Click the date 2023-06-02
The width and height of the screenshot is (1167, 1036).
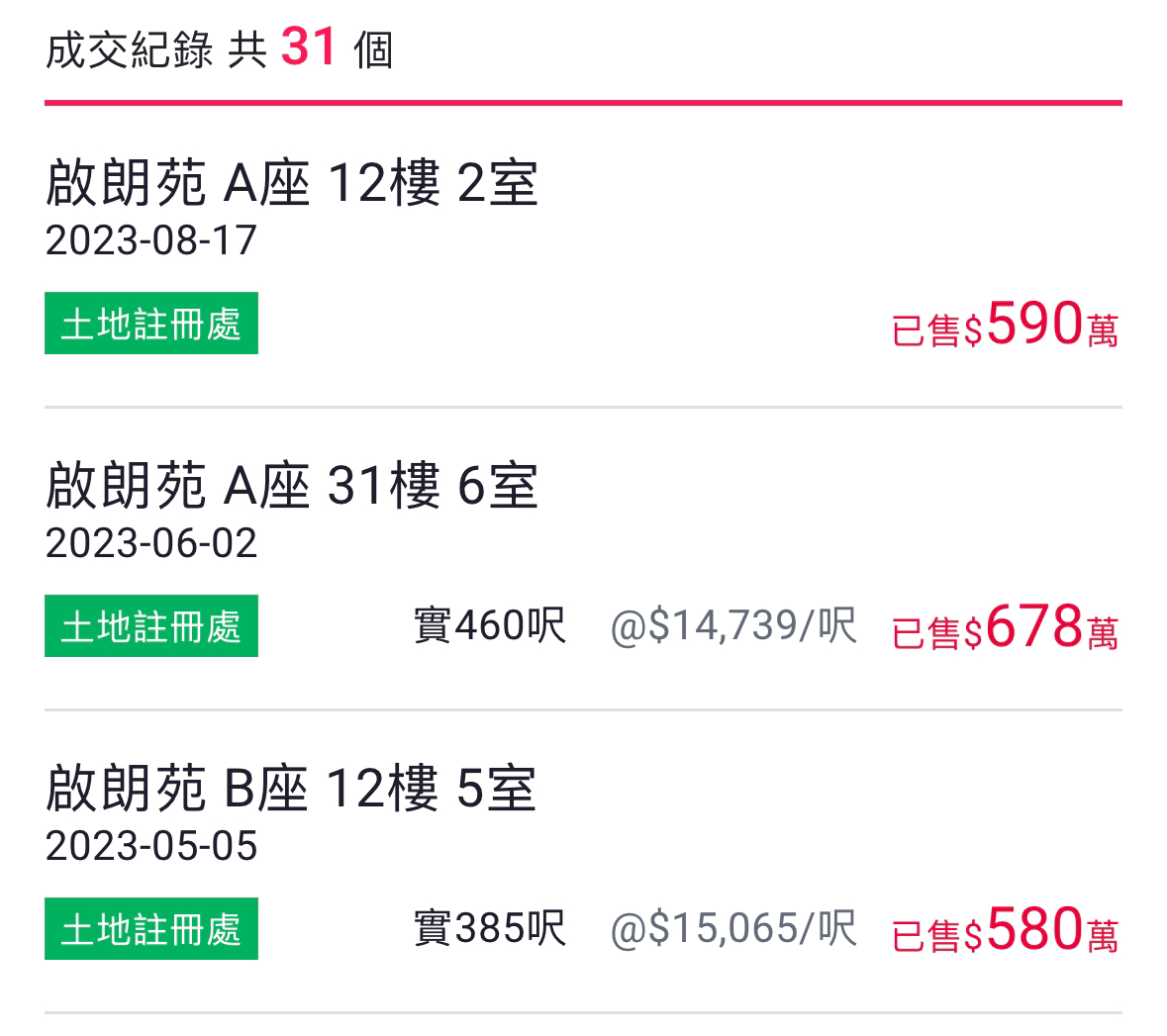[151, 543]
